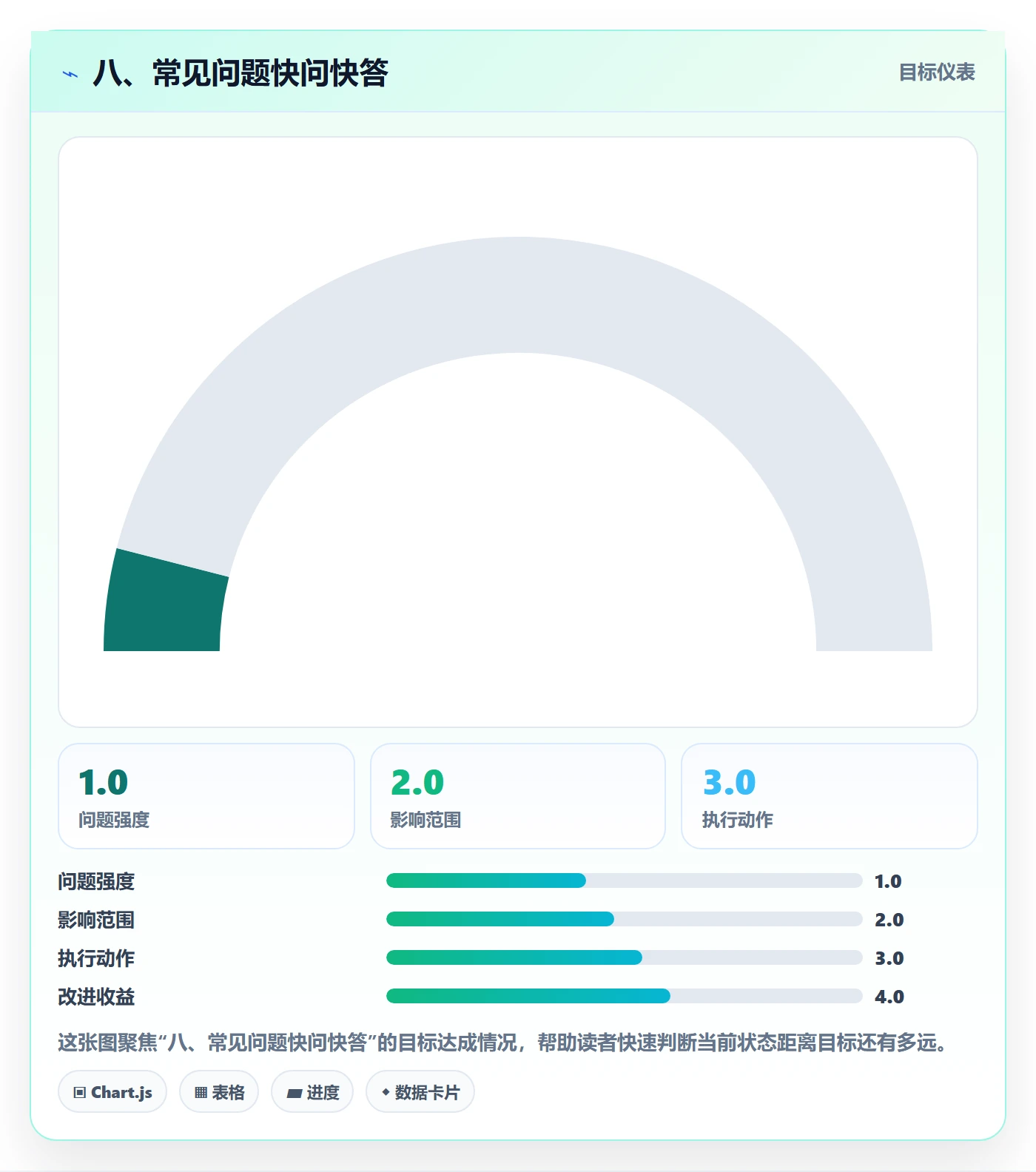Select the 3.0 执行动作 data card
This screenshot has width=1036, height=1172.
click(x=830, y=796)
